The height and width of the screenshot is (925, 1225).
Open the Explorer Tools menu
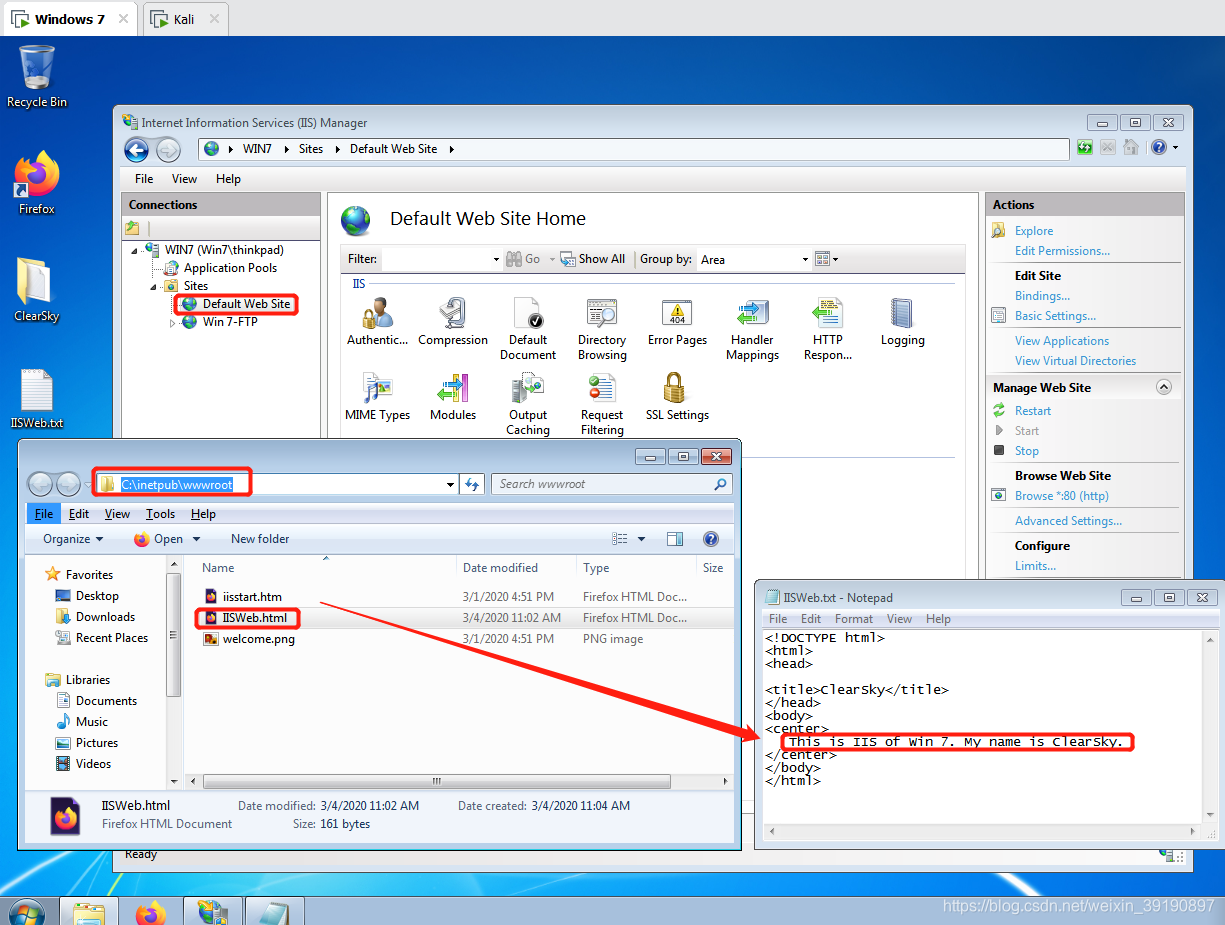pyautogui.click(x=160, y=514)
